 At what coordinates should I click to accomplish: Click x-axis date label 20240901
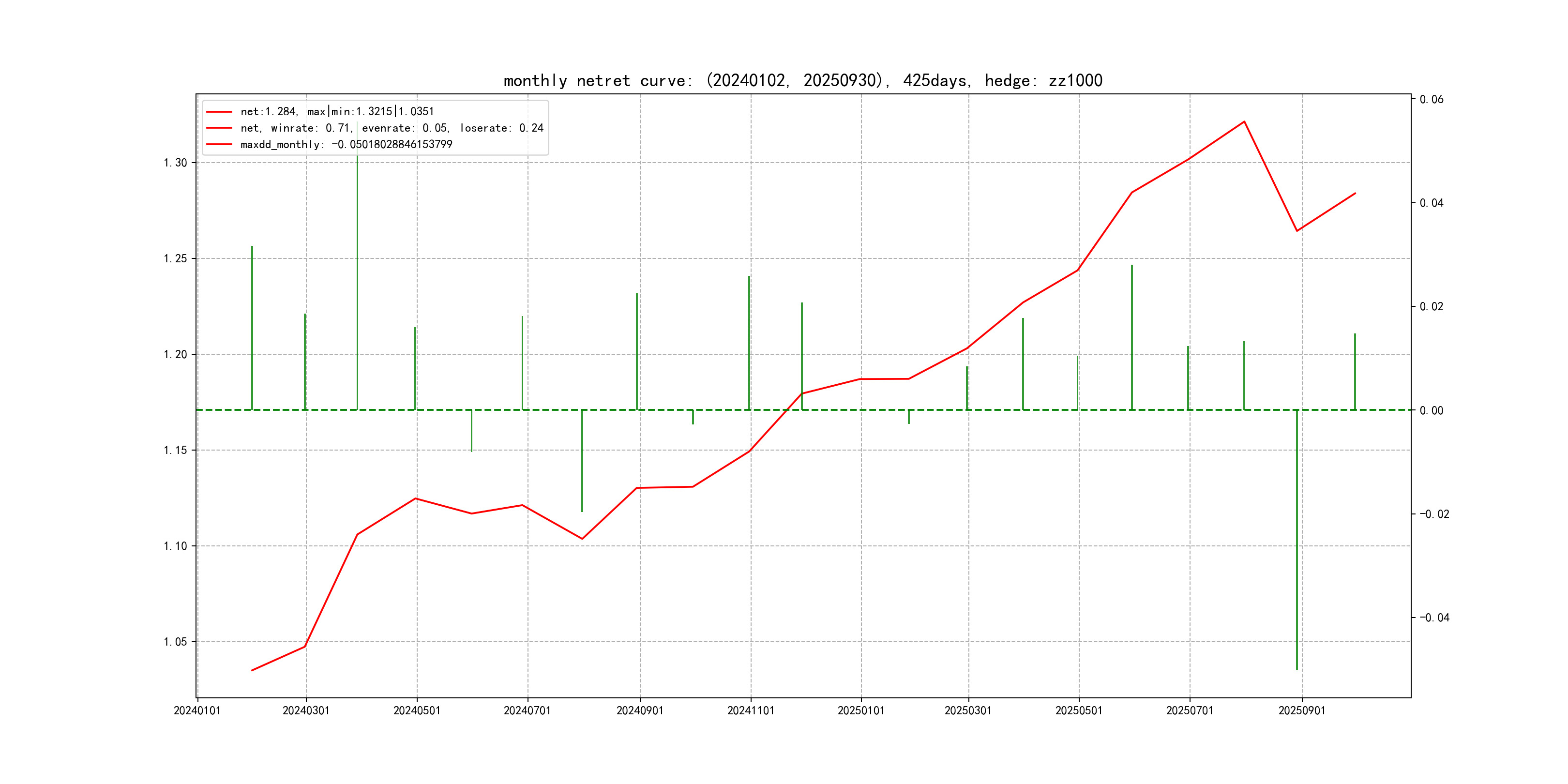[640, 710]
